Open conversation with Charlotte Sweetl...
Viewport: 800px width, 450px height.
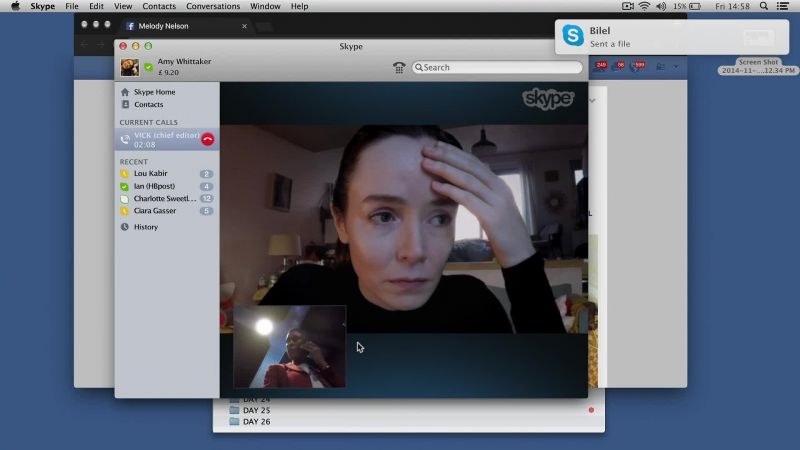coord(167,199)
